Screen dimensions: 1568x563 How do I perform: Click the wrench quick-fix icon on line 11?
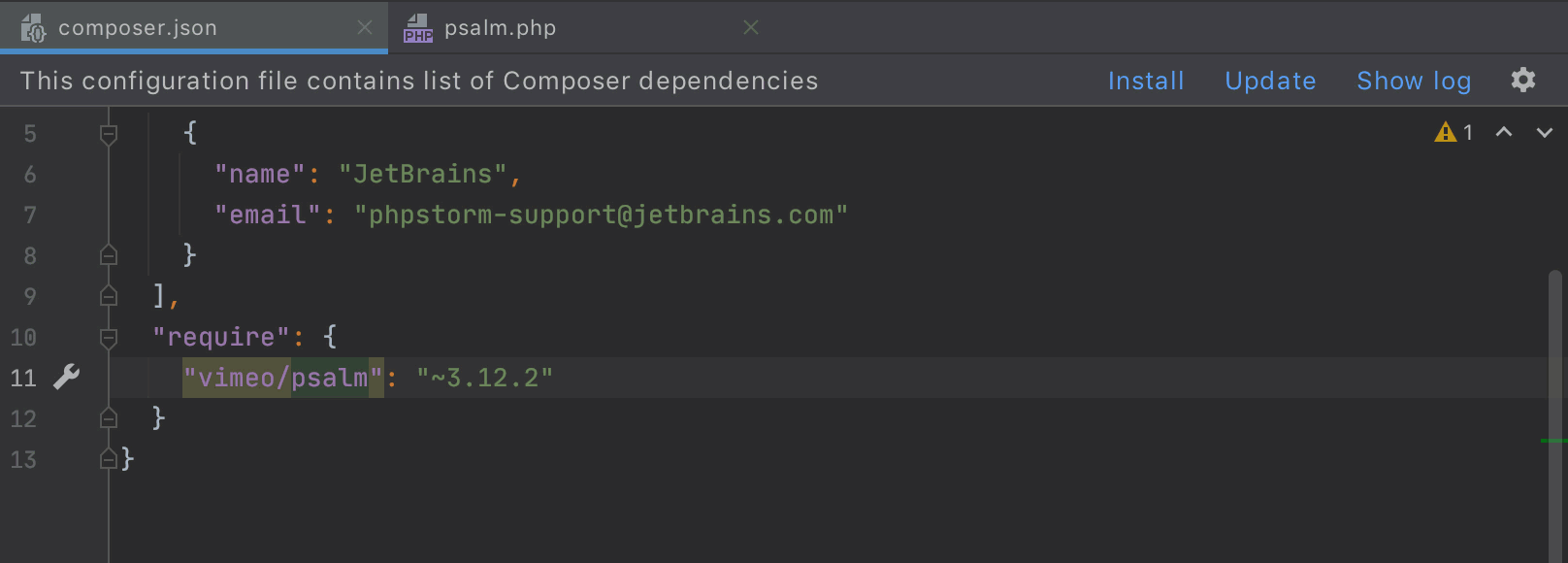click(65, 378)
